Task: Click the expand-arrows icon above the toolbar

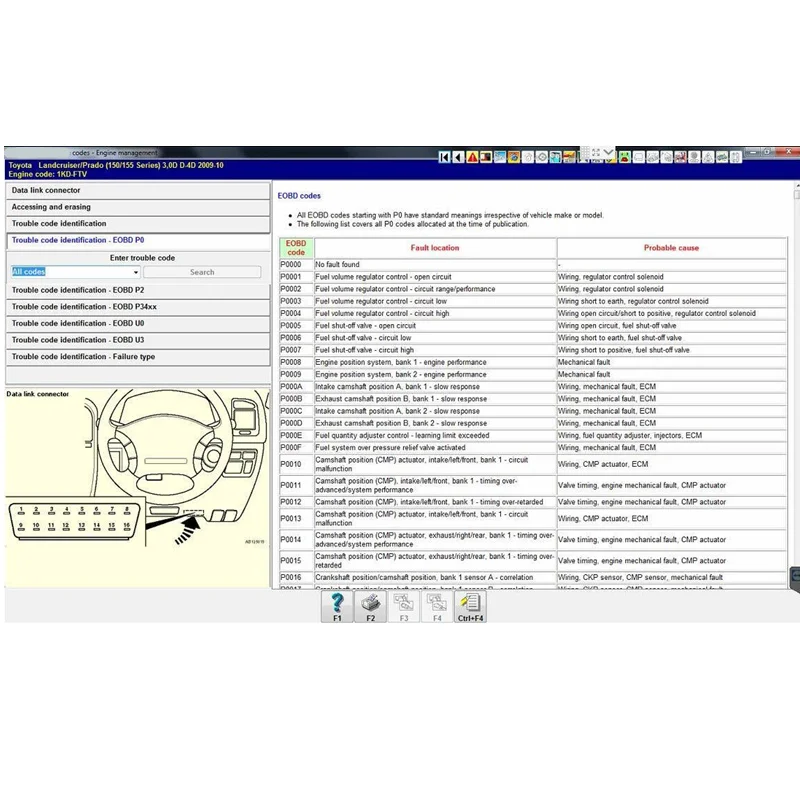Action: [x=596, y=152]
